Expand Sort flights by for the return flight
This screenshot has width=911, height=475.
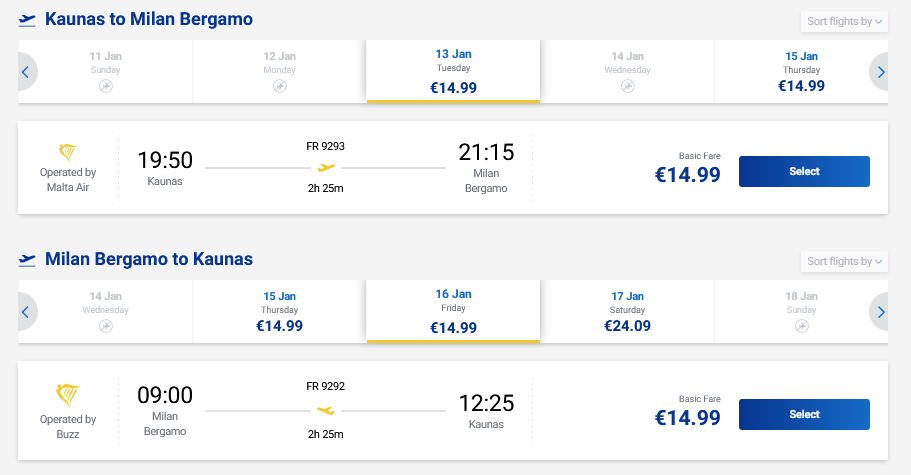pyautogui.click(x=845, y=261)
